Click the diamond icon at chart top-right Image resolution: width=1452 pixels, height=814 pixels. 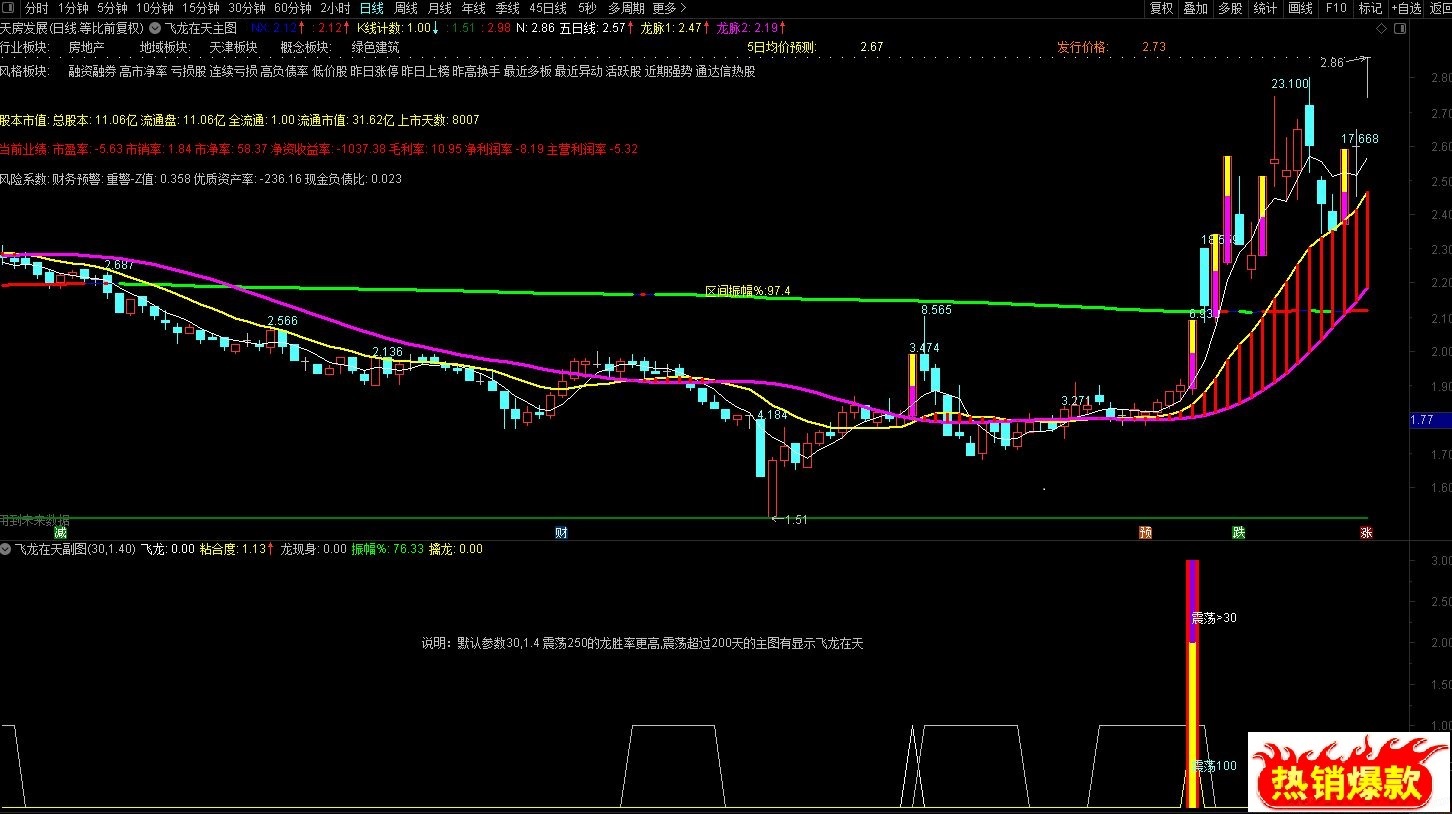[x=1383, y=29]
